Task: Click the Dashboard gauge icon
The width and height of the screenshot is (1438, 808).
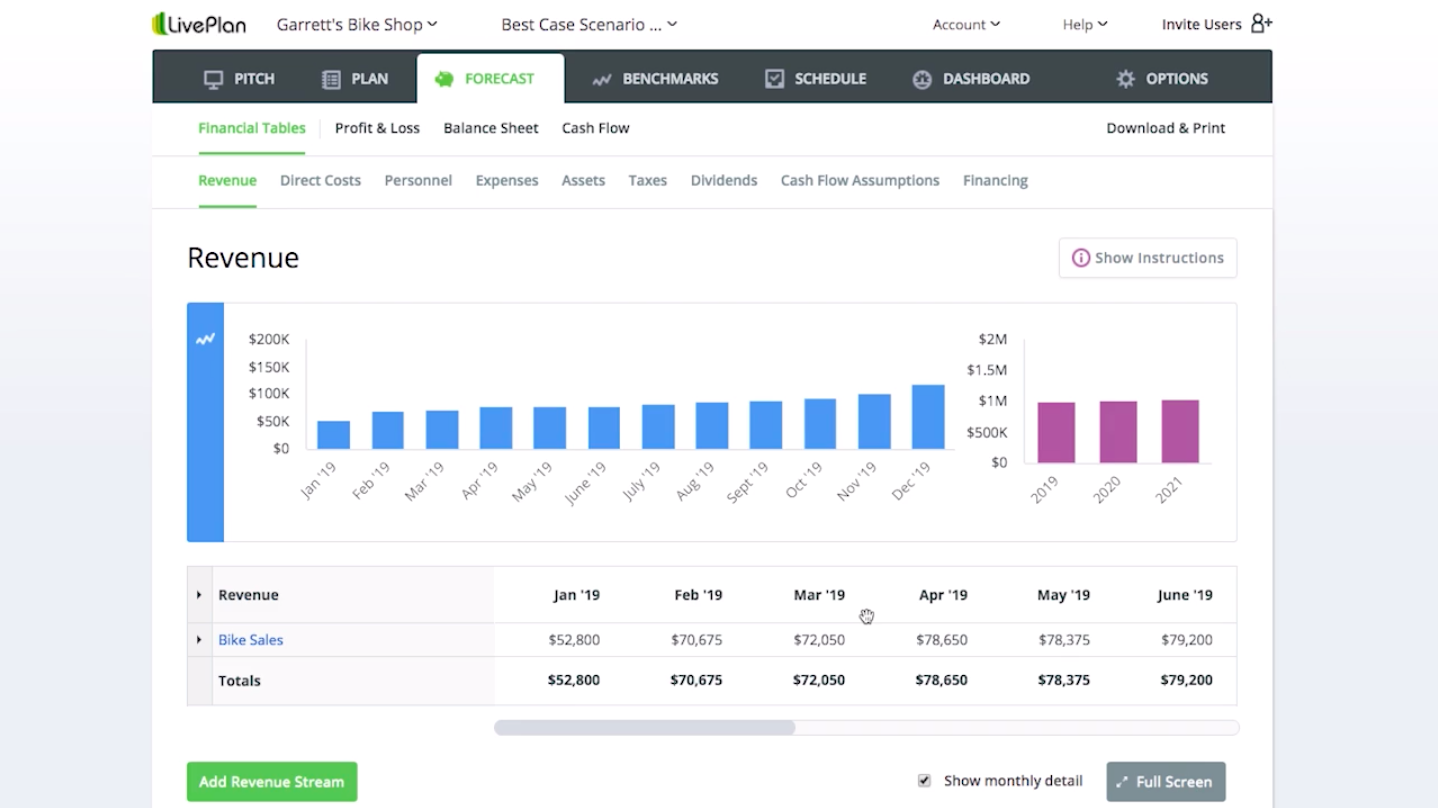Action: click(922, 79)
